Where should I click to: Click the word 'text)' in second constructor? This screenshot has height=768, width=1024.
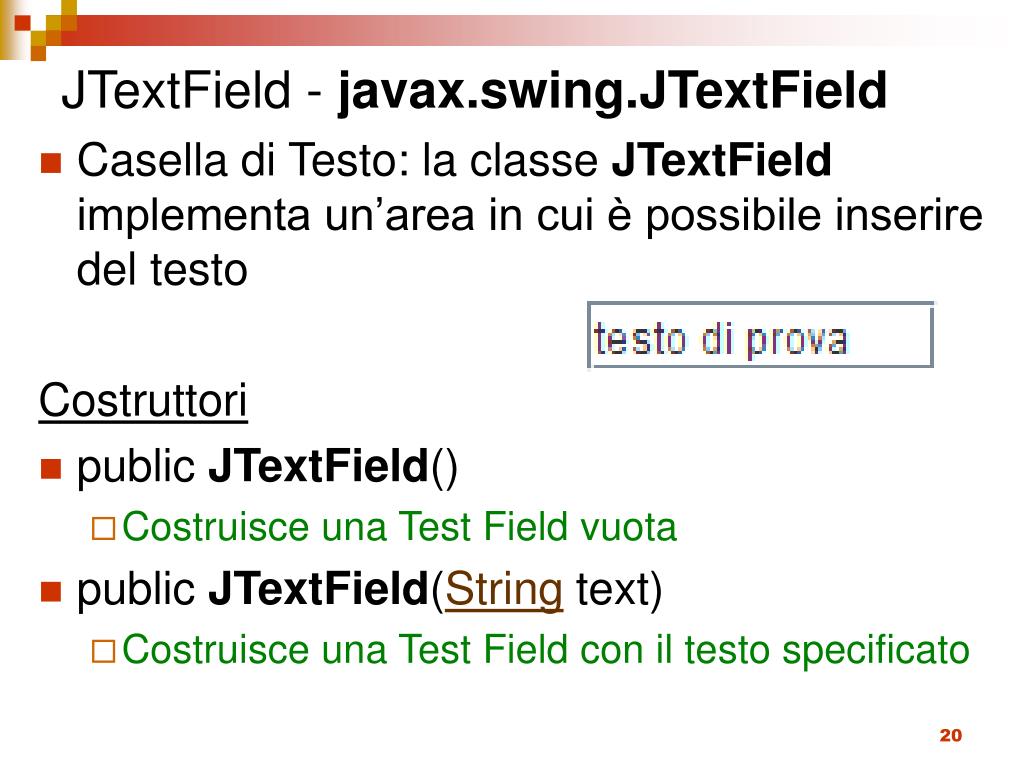pyautogui.click(x=618, y=590)
